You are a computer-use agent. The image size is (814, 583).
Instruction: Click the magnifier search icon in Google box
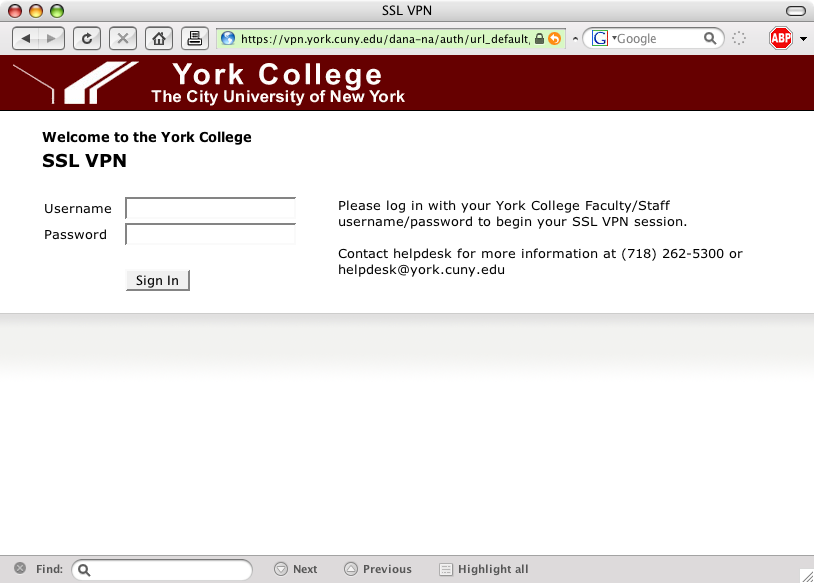(710, 38)
